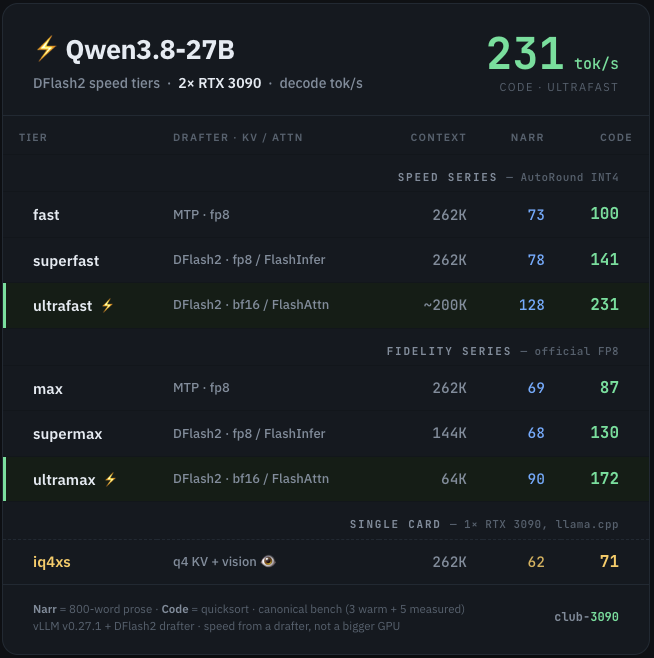Click DFlash2 · bf16 / FlashAttn in ultramax row
Viewport: 654px width, 658px height.
pos(251,478)
